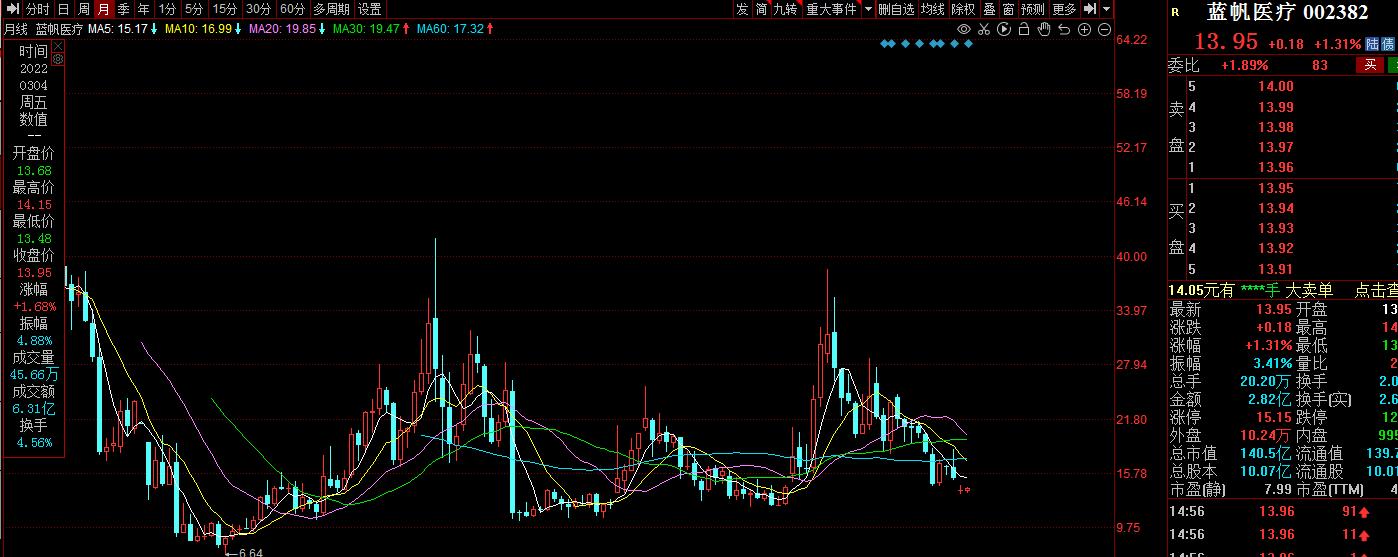Click the MA10 indicator label
Image resolution: width=1398 pixels, height=557 pixels.
pyautogui.click(x=204, y=29)
